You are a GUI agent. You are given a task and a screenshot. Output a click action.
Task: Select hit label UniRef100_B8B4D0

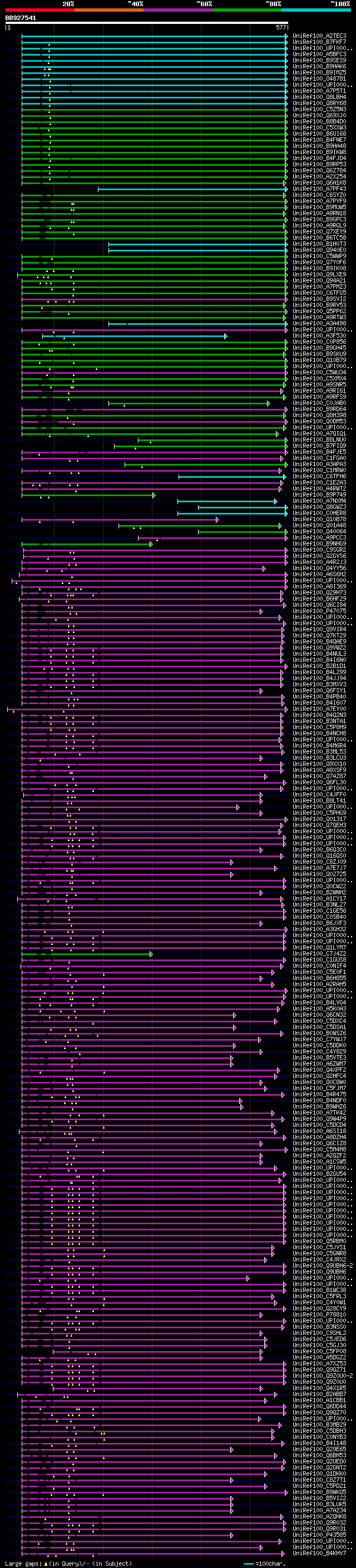pyautogui.click(x=319, y=122)
